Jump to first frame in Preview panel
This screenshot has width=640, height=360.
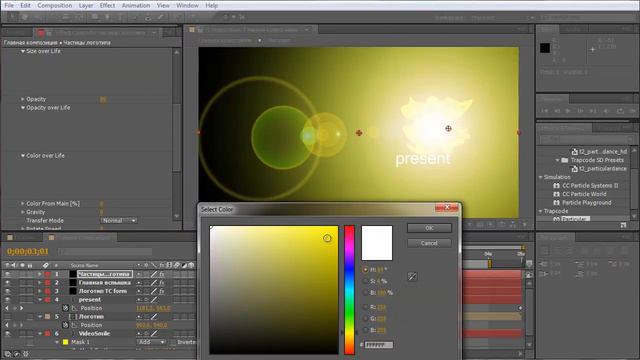point(544,111)
